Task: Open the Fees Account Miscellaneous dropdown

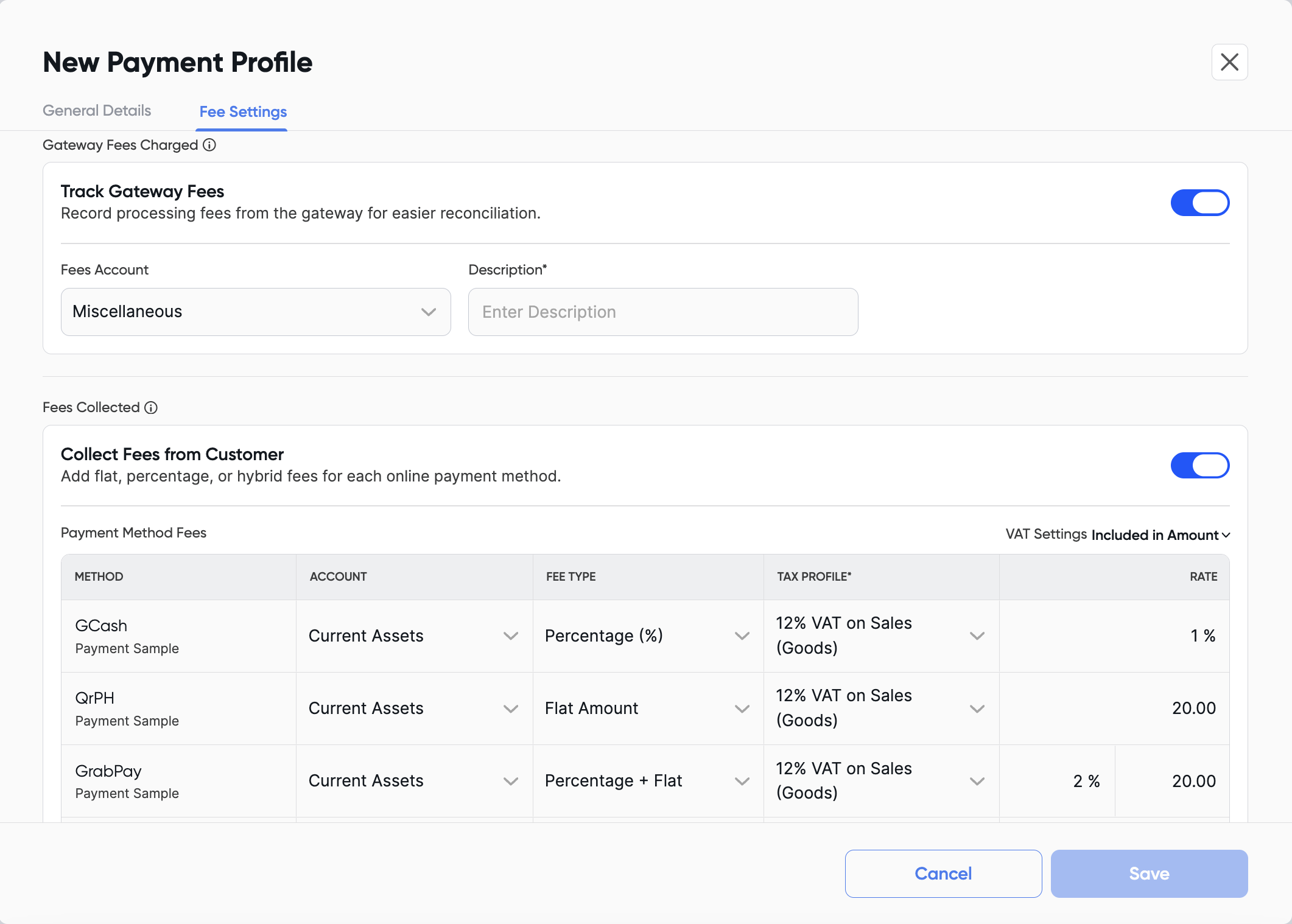Action: tap(256, 312)
